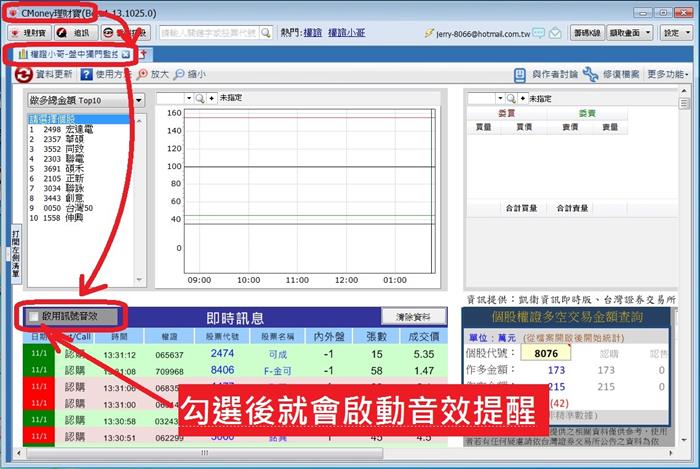Click the vertical scrollbar up arrow at right edge
Screen dimensions: 700x469
[x=684, y=91]
